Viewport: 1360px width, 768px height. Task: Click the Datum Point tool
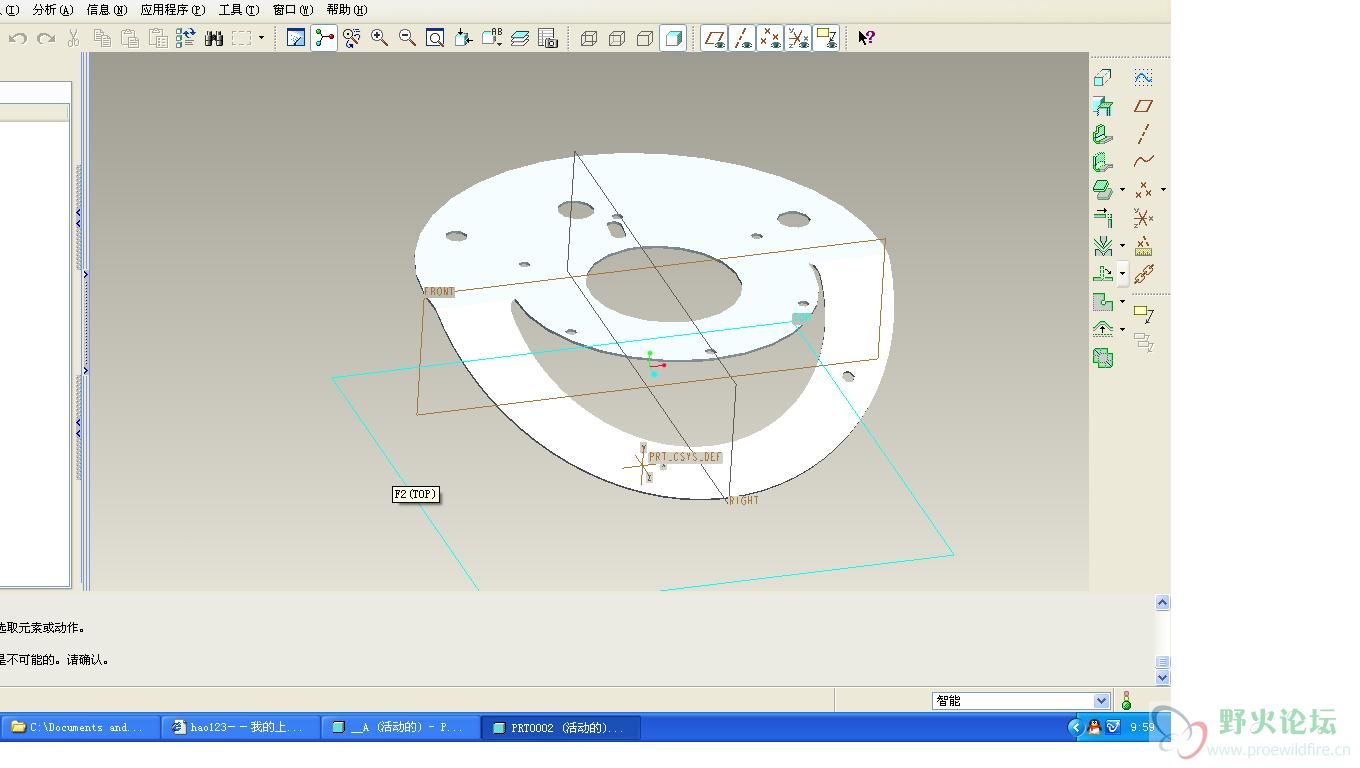(1143, 189)
